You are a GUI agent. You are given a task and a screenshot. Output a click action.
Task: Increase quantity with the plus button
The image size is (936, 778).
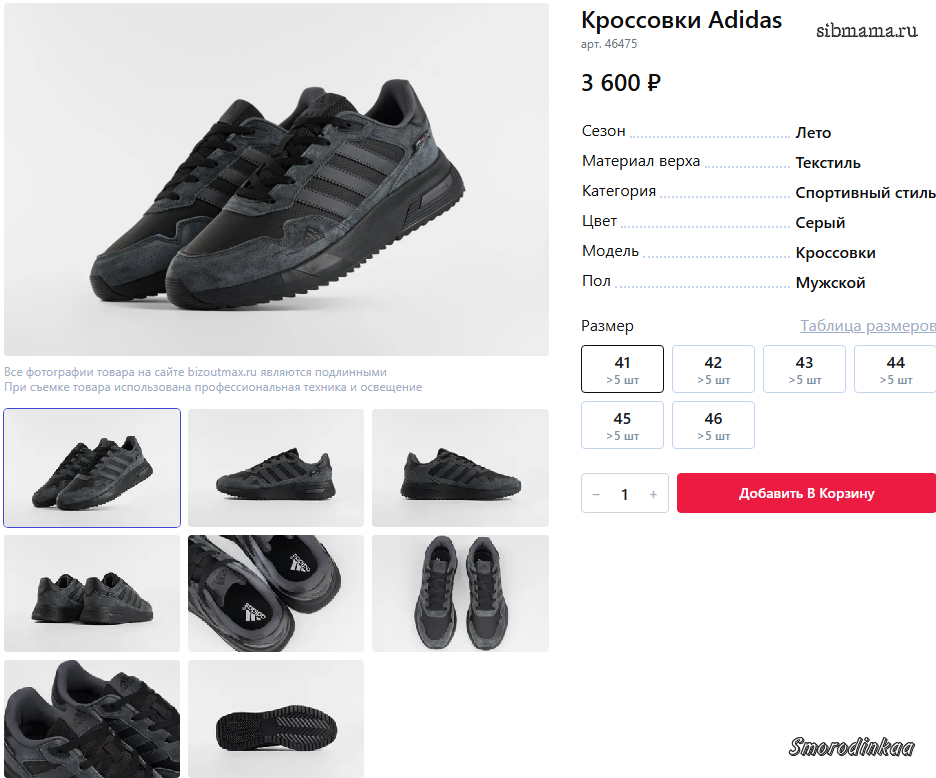[x=653, y=494]
